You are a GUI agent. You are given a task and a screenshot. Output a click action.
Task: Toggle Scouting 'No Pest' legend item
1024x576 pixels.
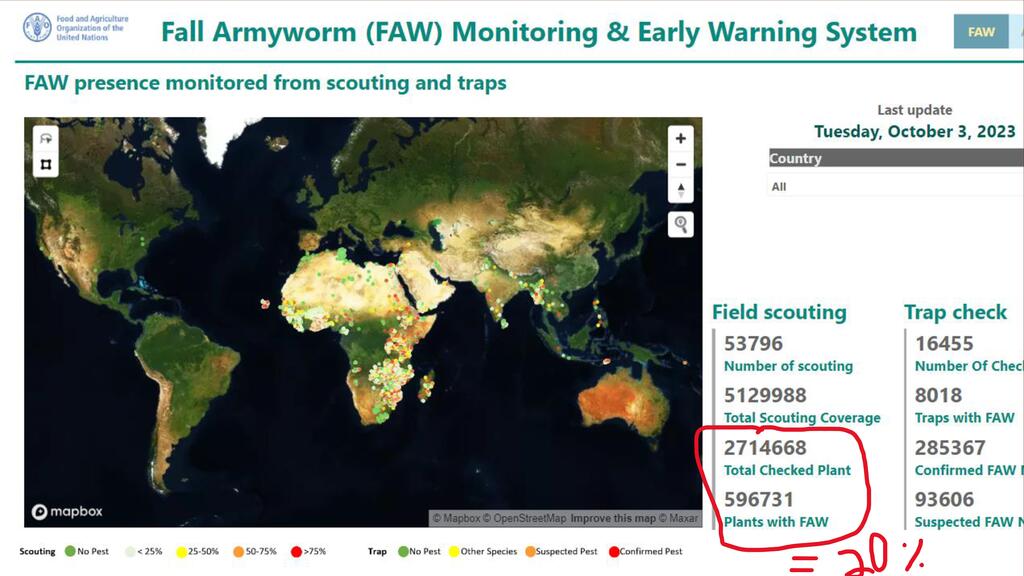70,551
